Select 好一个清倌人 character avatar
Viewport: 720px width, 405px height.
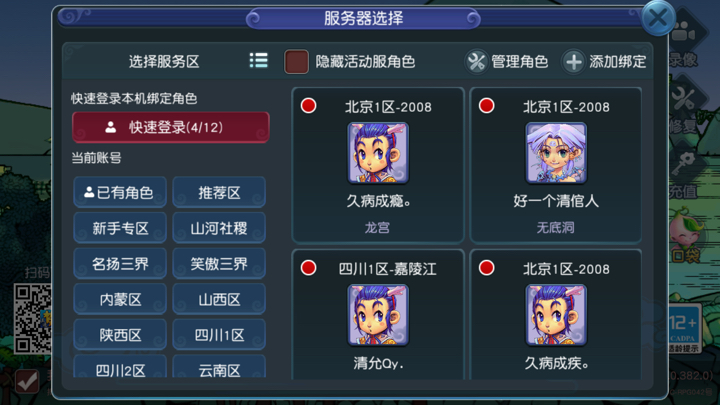tap(556, 153)
